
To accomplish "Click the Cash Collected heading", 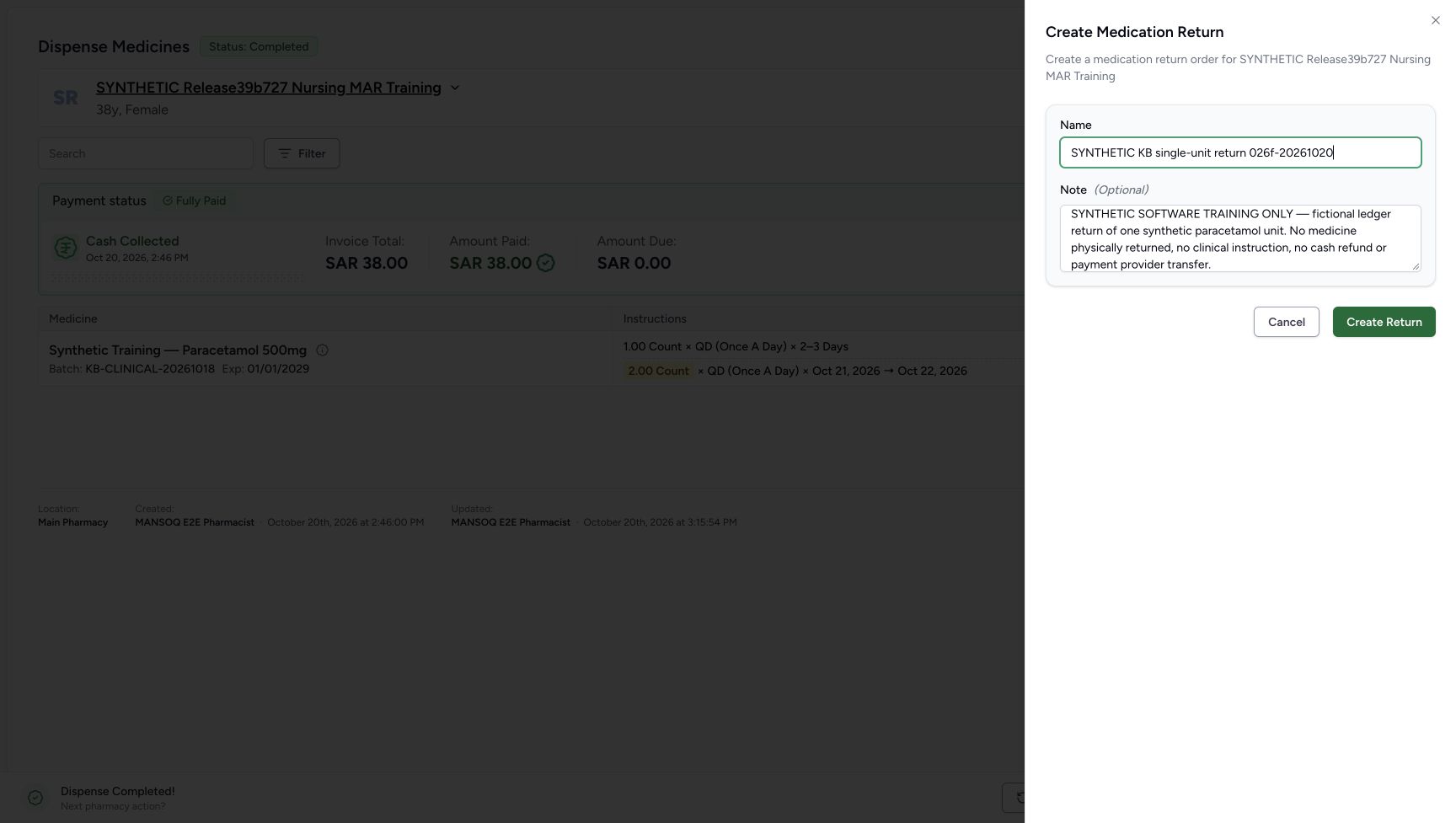I will point(132,241).
